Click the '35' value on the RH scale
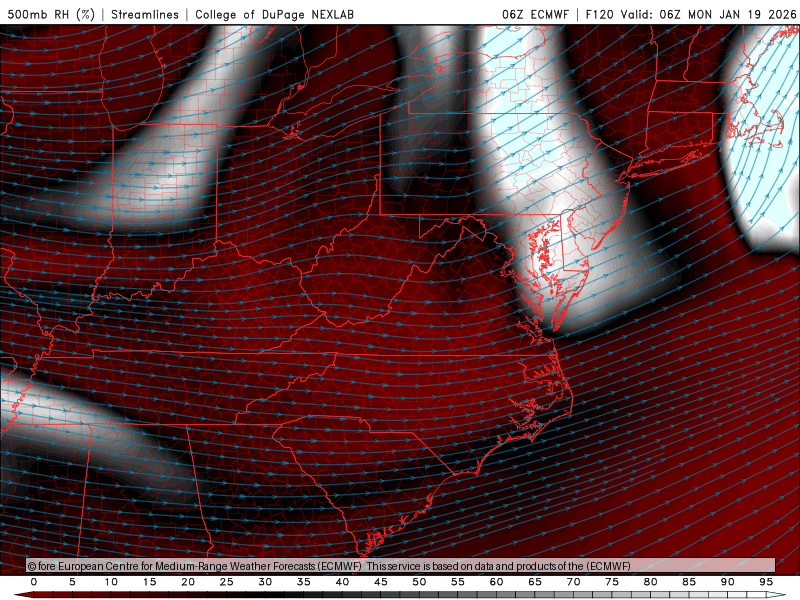This screenshot has height=600, width=800. pyautogui.click(x=304, y=582)
